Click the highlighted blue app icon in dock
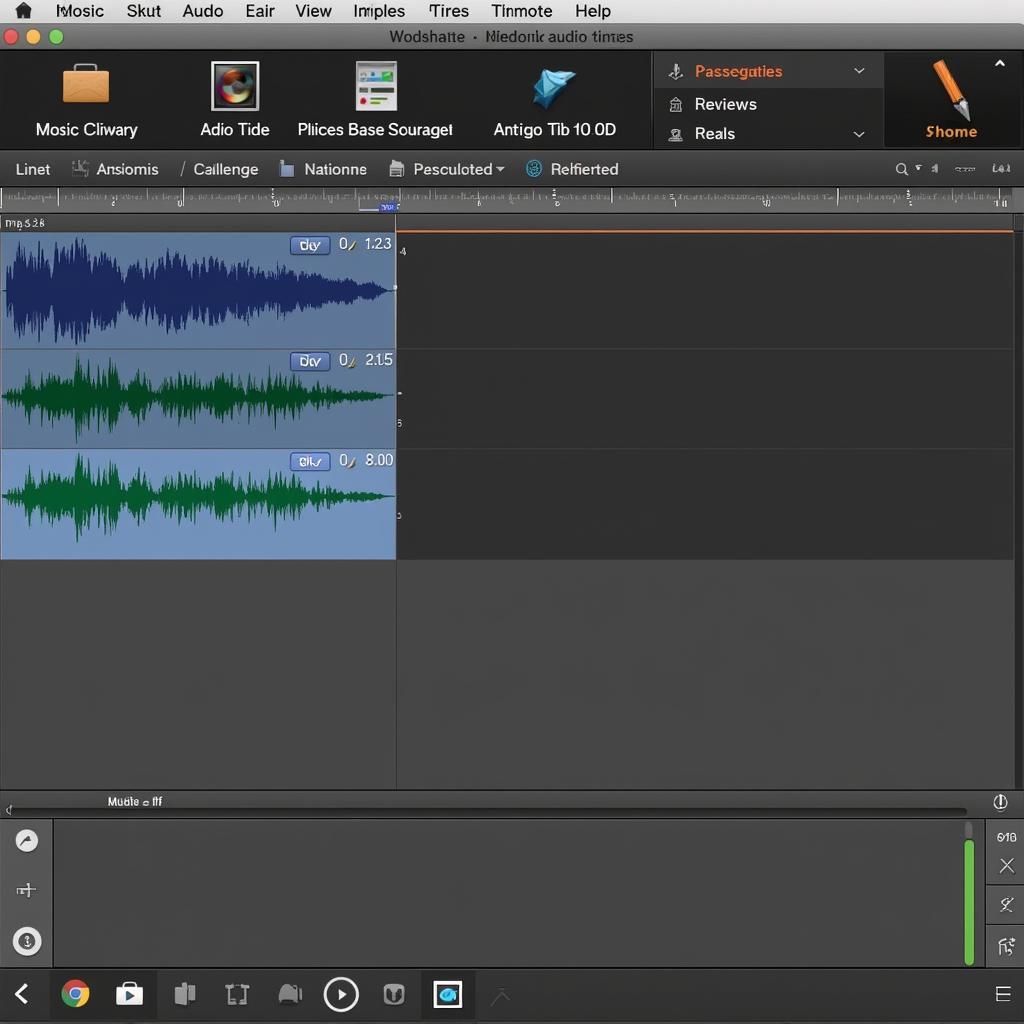This screenshot has width=1024, height=1024. (x=448, y=994)
